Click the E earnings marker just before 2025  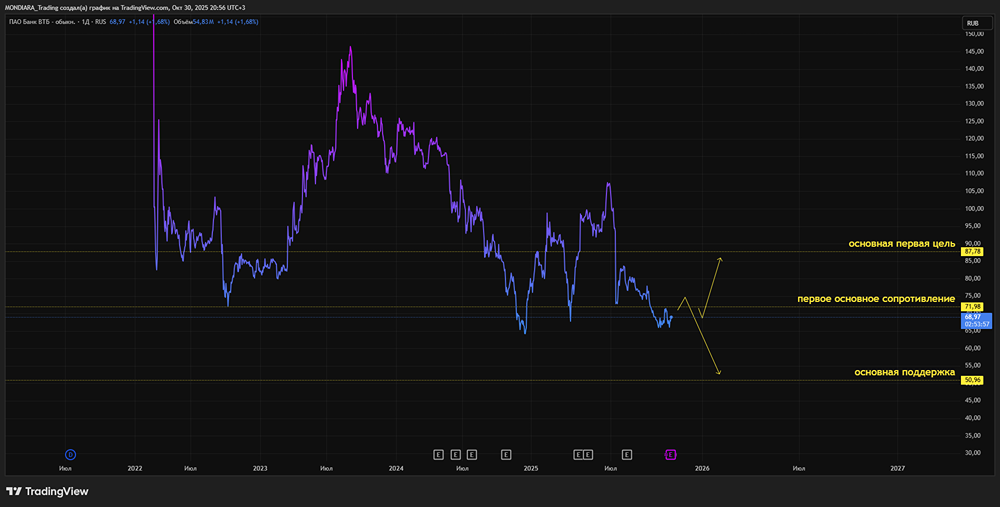[506, 455]
